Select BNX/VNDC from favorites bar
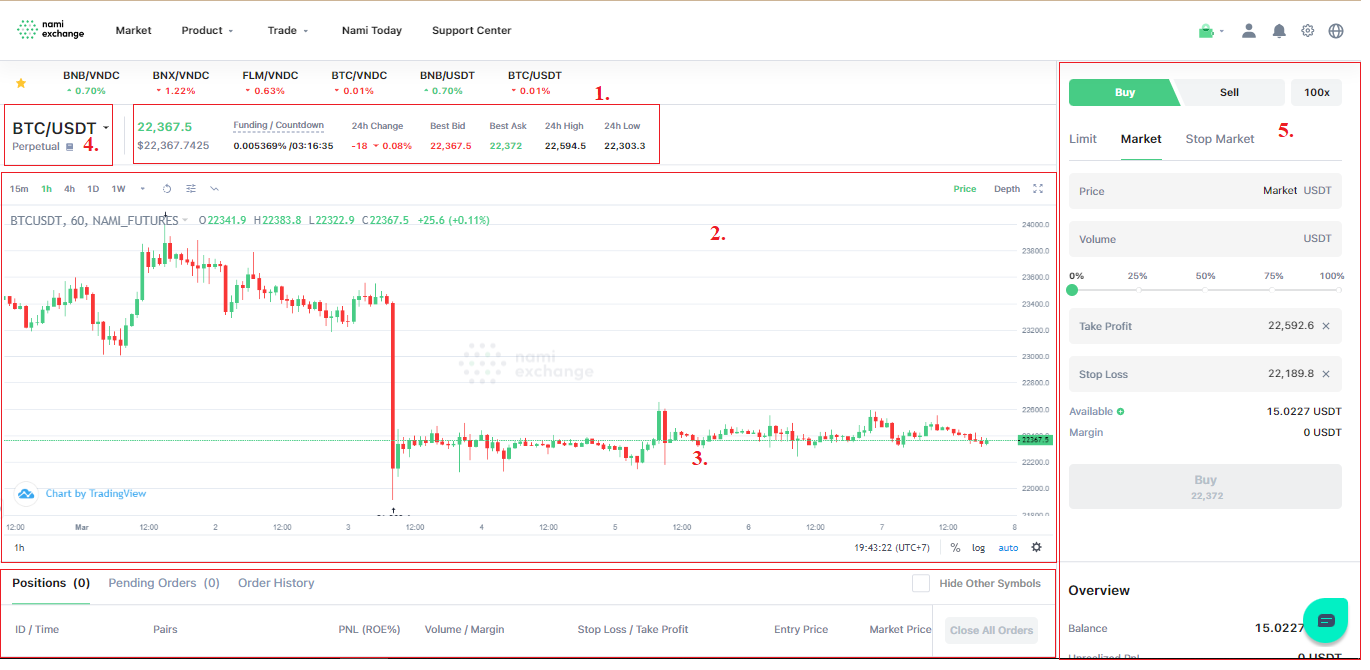Viewport: 1370px width, 670px height. (181, 83)
